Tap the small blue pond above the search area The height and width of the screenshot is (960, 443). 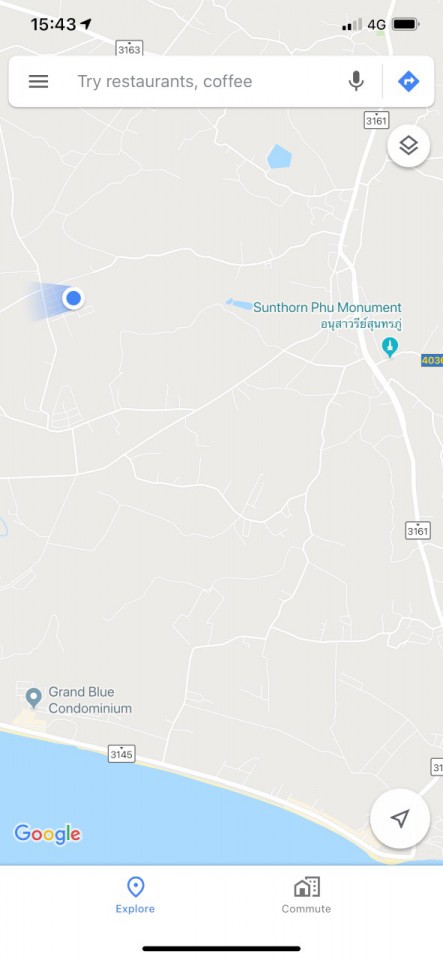[x=279, y=157]
